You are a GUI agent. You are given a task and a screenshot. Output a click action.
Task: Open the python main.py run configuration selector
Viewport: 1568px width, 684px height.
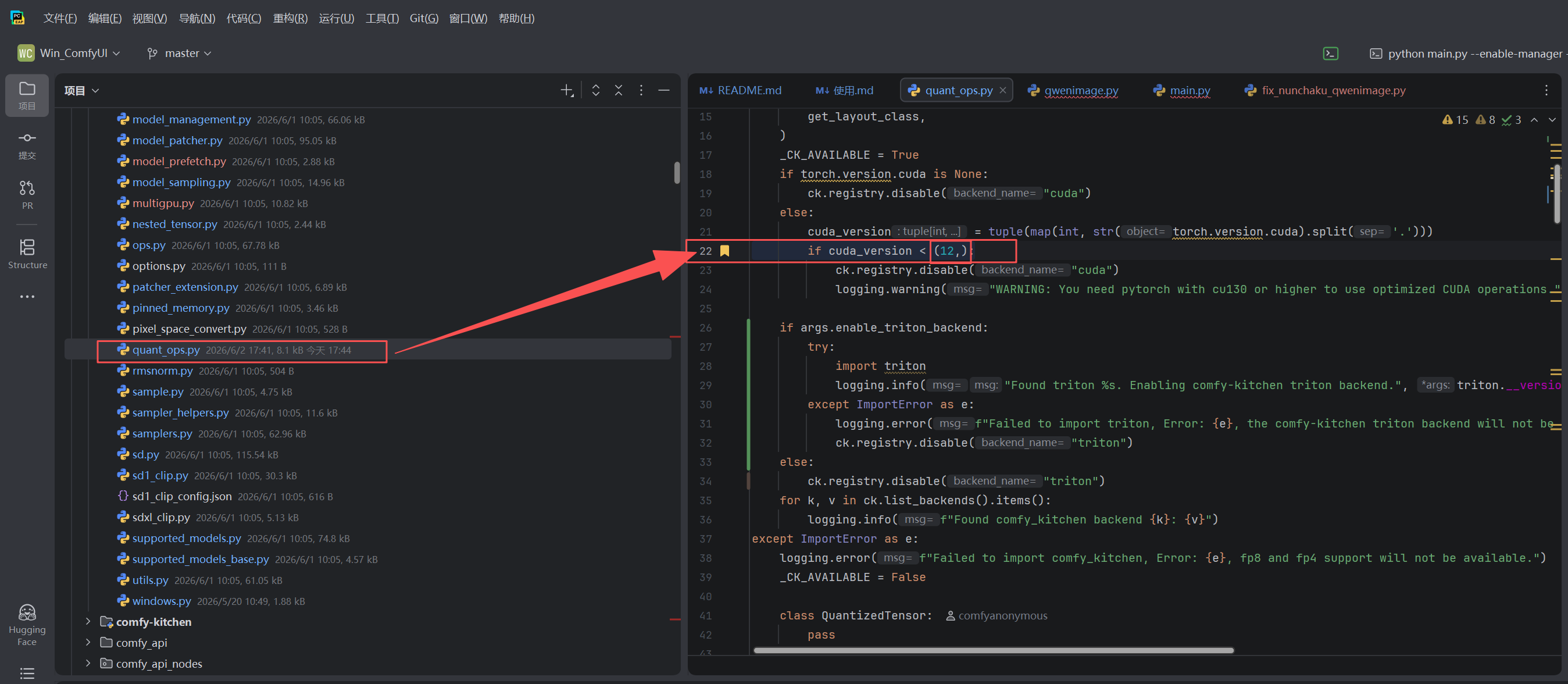[1468, 54]
